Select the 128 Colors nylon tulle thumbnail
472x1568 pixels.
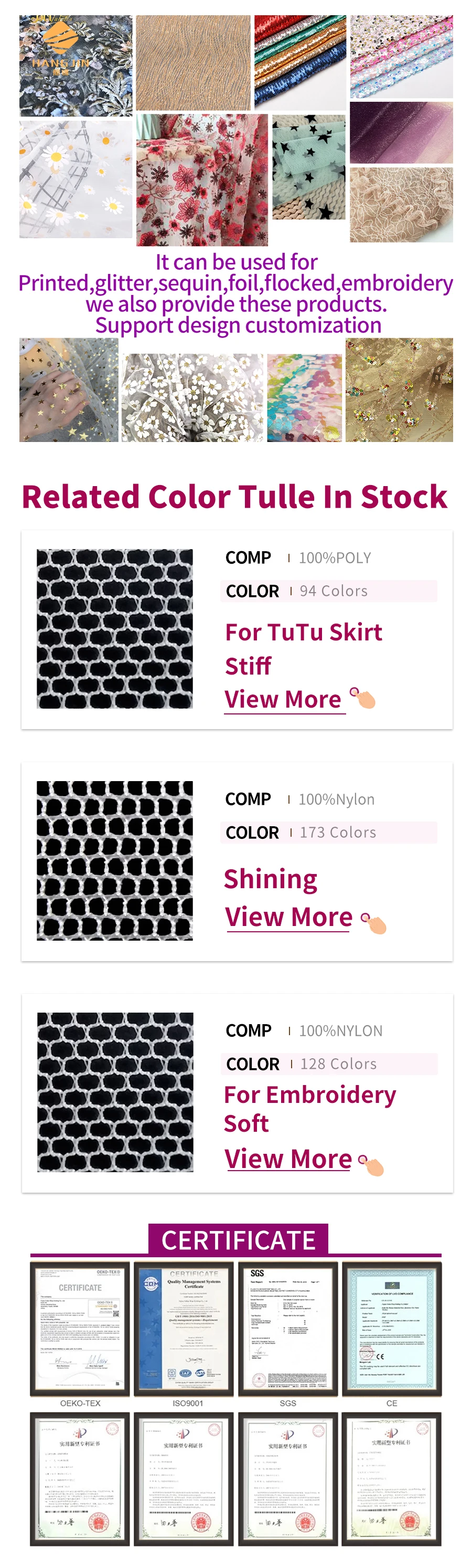(x=115, y=1092)
